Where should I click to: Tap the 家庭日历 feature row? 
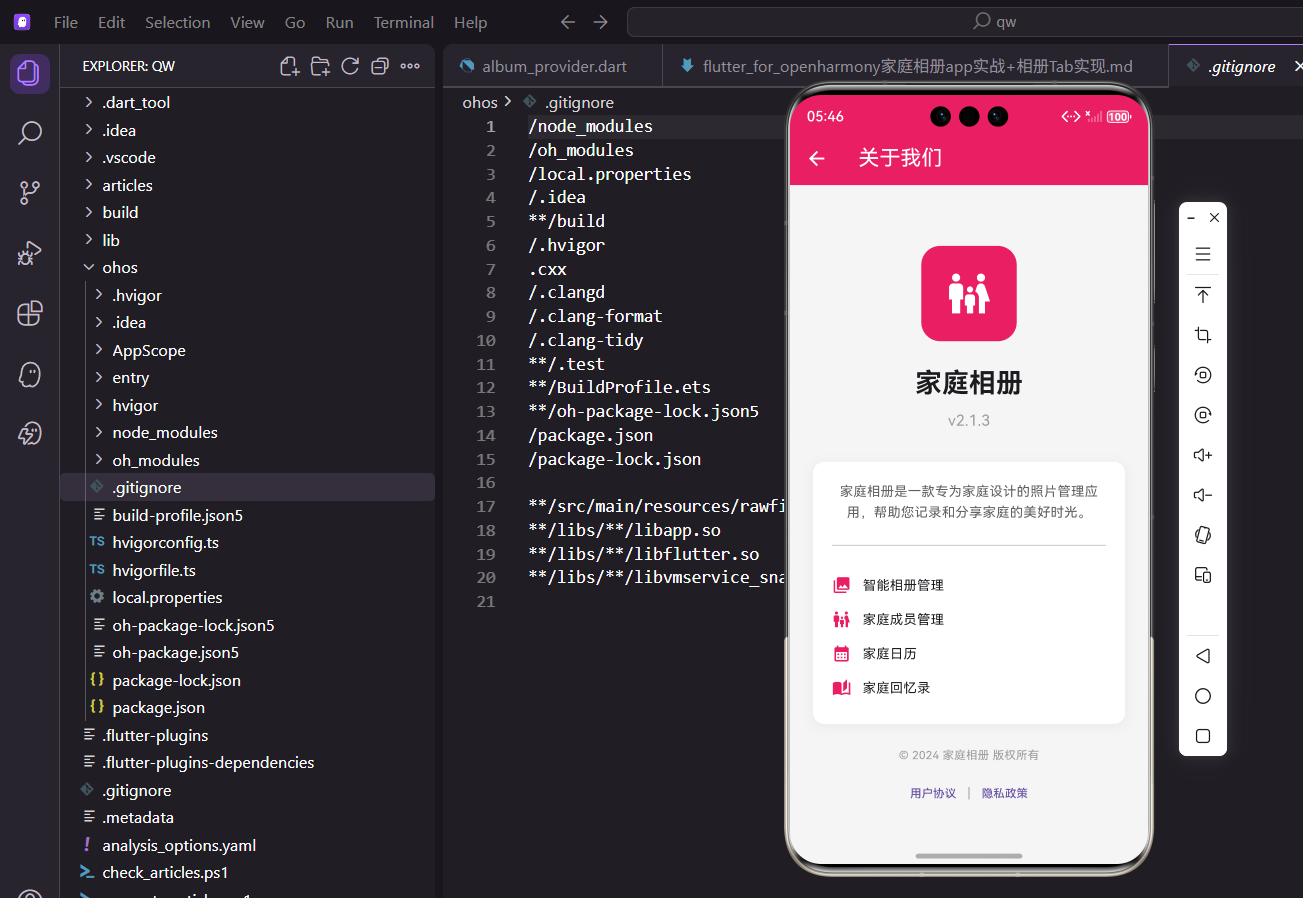(x=969, y=653)
